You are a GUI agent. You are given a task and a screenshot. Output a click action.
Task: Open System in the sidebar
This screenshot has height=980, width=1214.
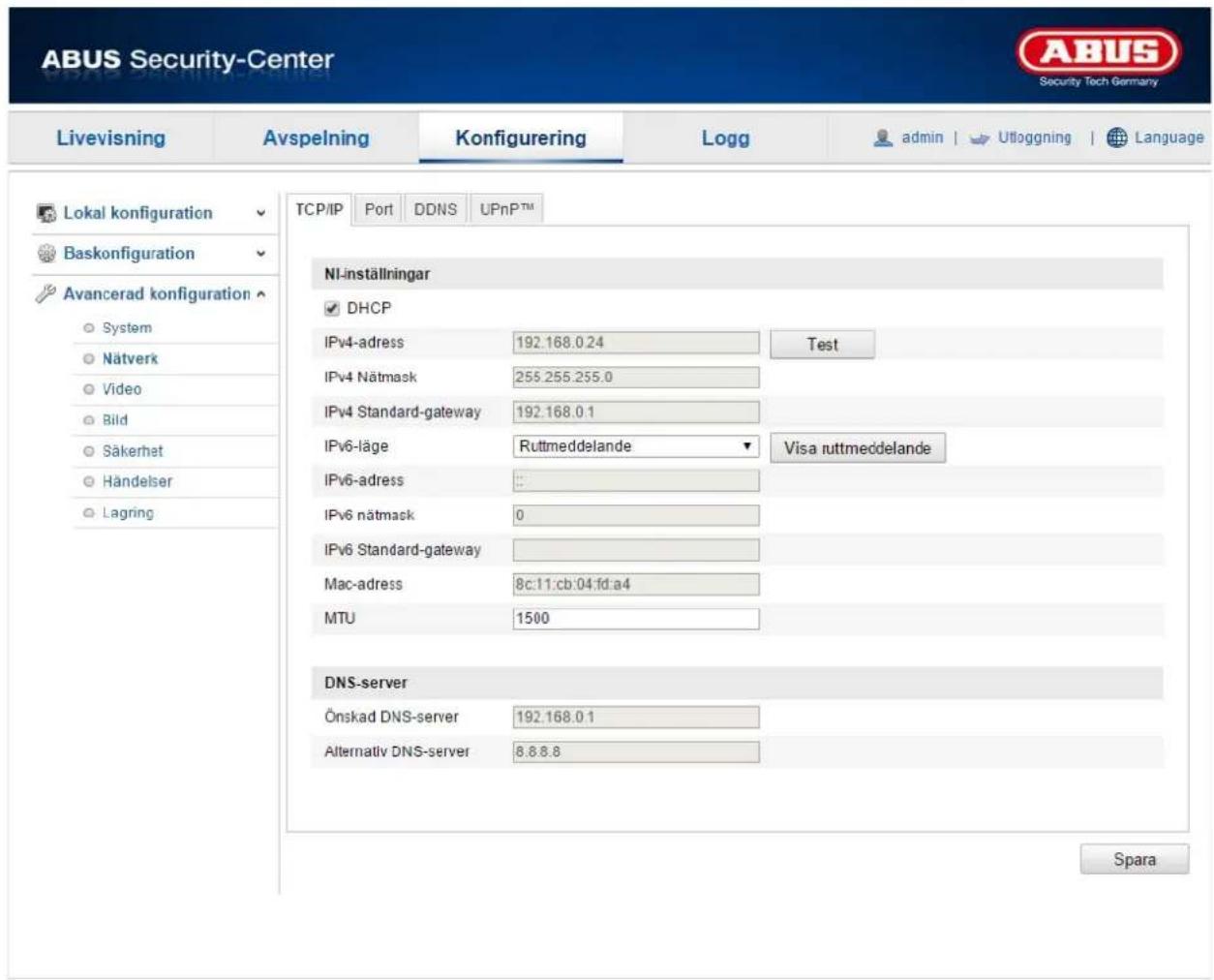pos(127,328)
